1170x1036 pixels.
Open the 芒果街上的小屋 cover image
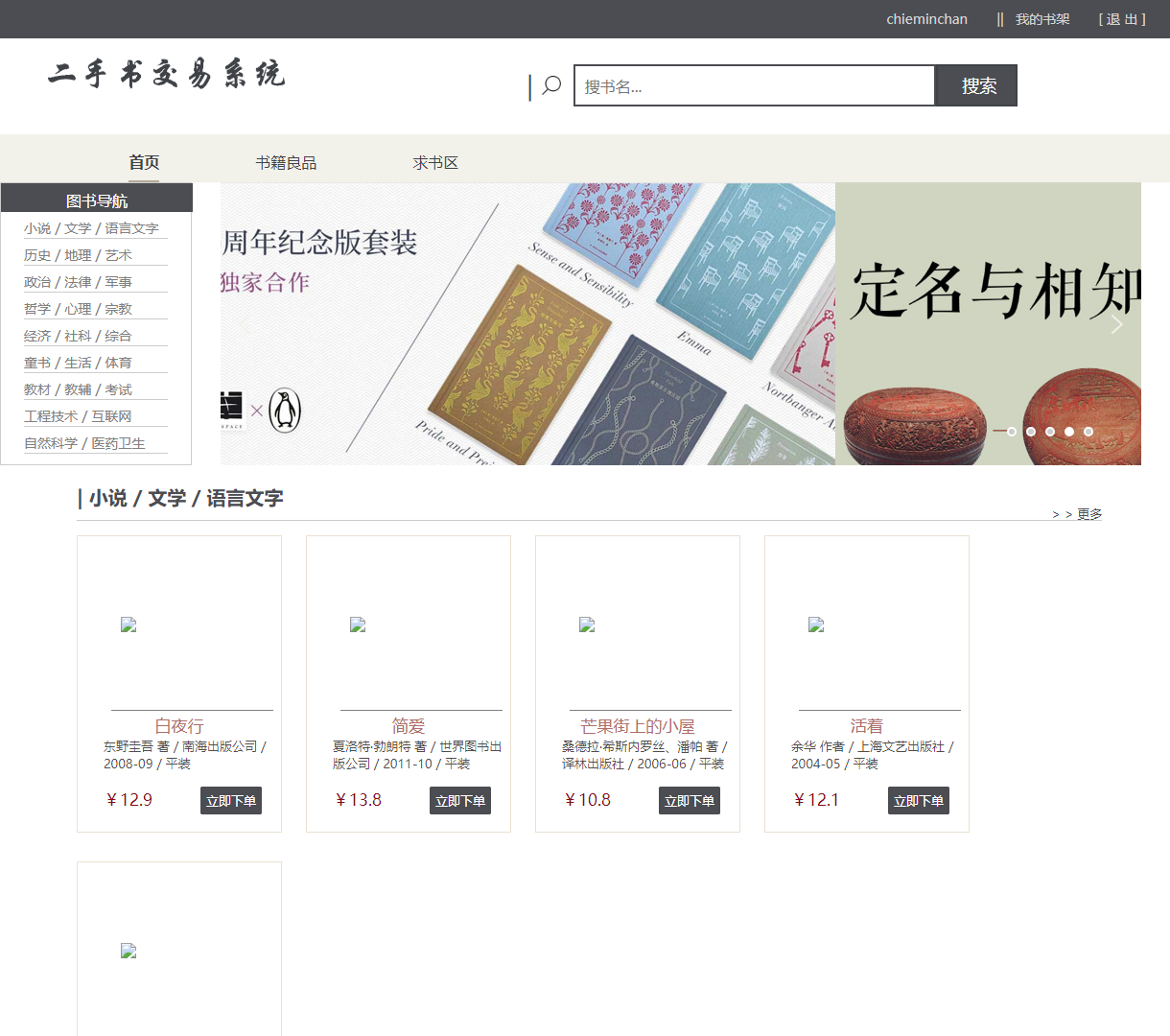(587, 624)
